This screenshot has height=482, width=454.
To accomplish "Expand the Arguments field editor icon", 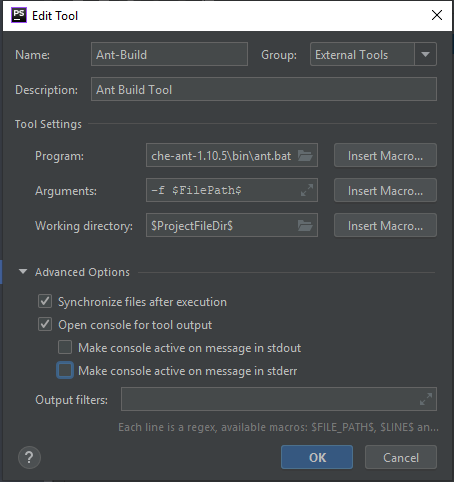I will [307, 190].
